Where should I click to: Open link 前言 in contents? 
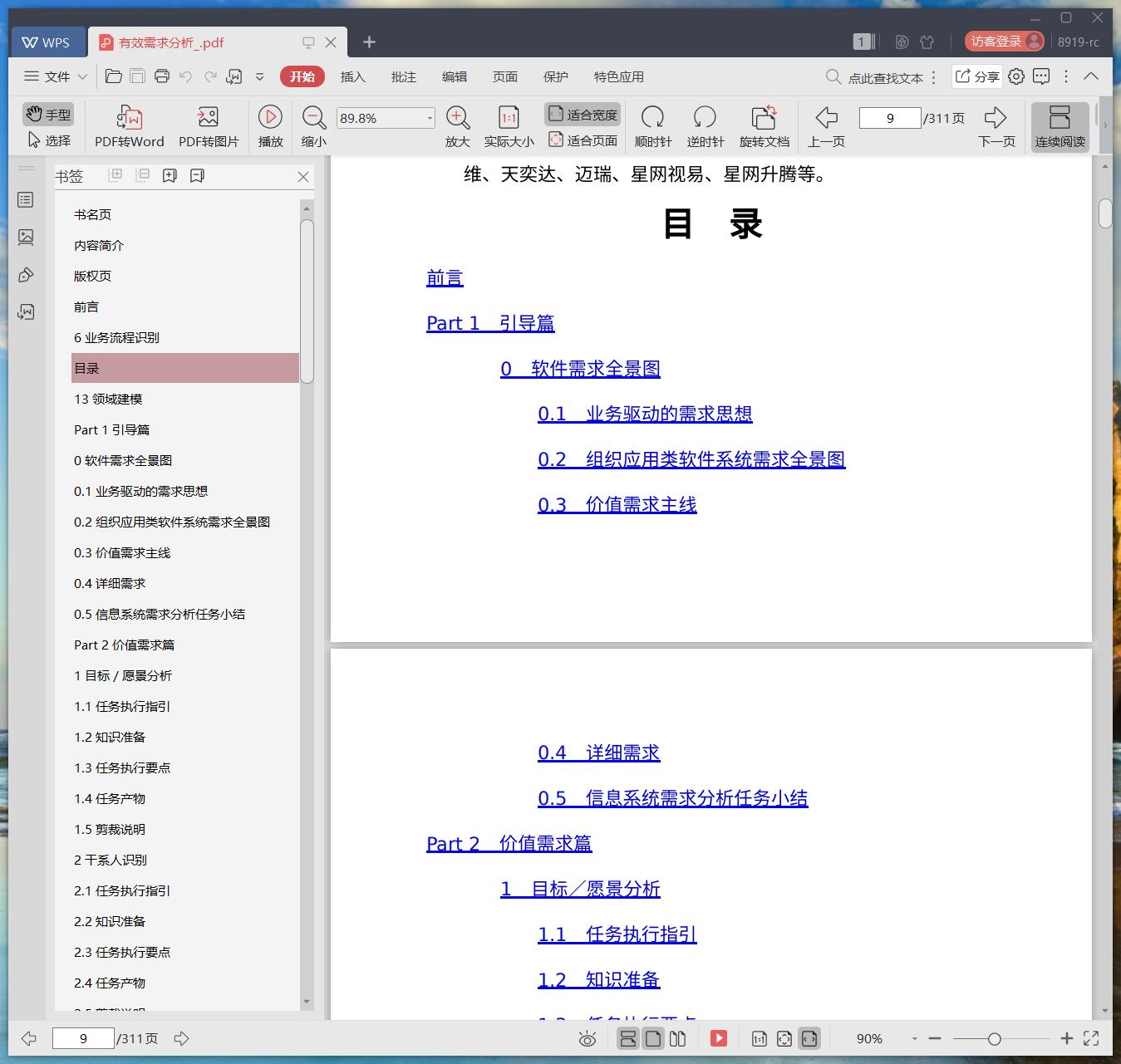coord(445,278)
